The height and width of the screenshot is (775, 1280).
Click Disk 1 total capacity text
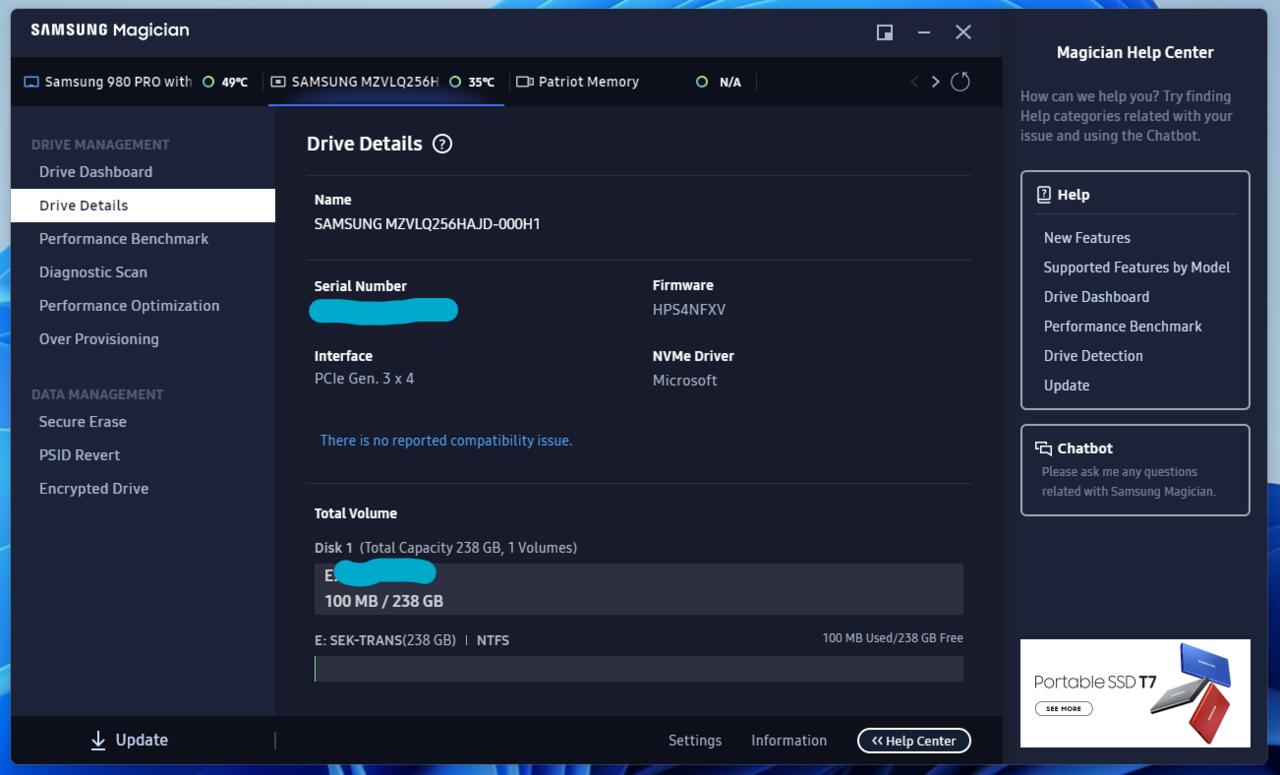tap(445, 548)
